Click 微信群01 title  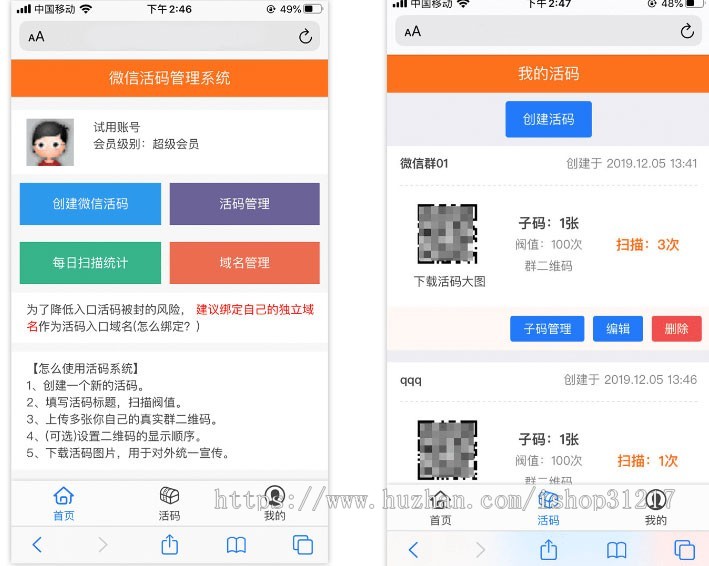(424, 163)
